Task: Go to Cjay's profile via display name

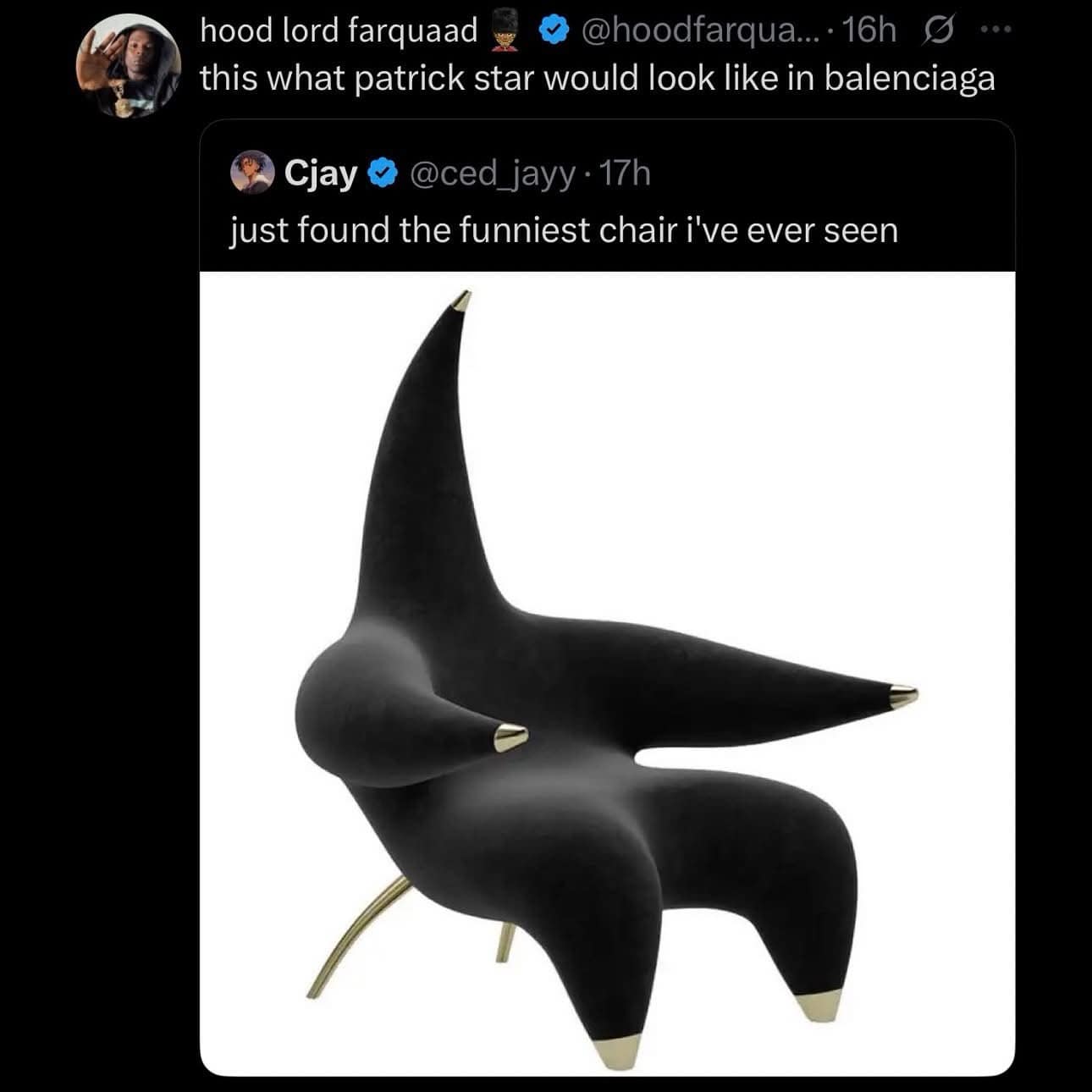Action: (322, 173)
